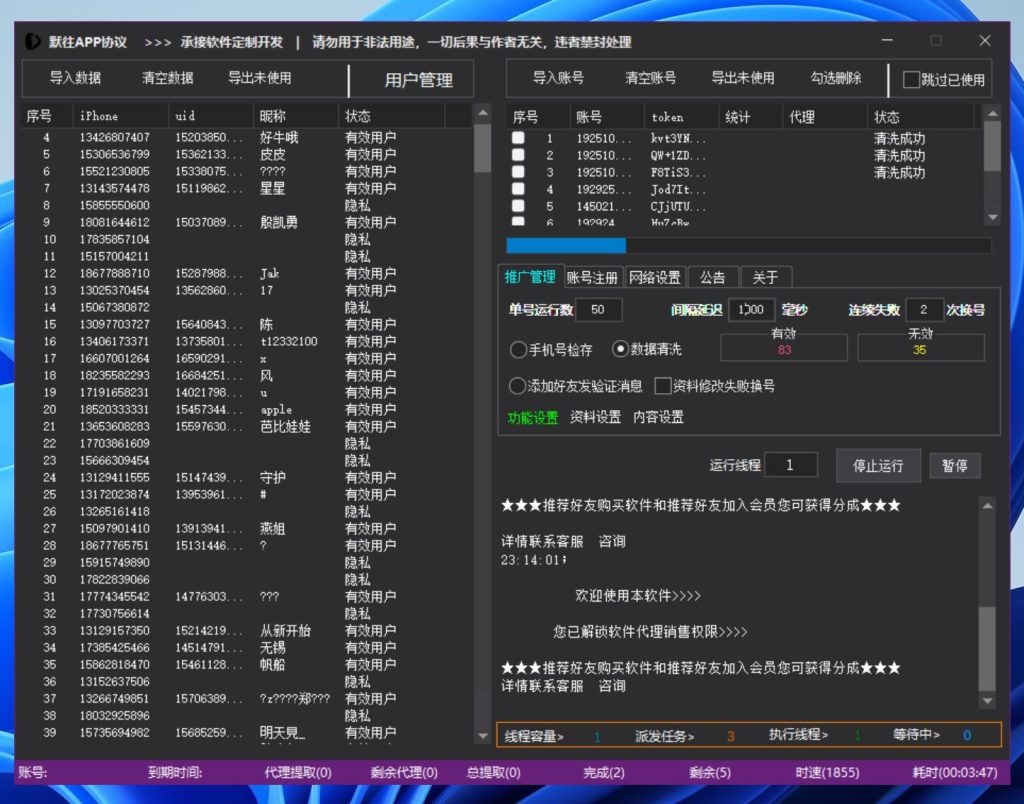The width and height of the screenshot is (1024, 804).
Task: Click 勾选删除 to delete checked accounts
Action: coord(835,78)
